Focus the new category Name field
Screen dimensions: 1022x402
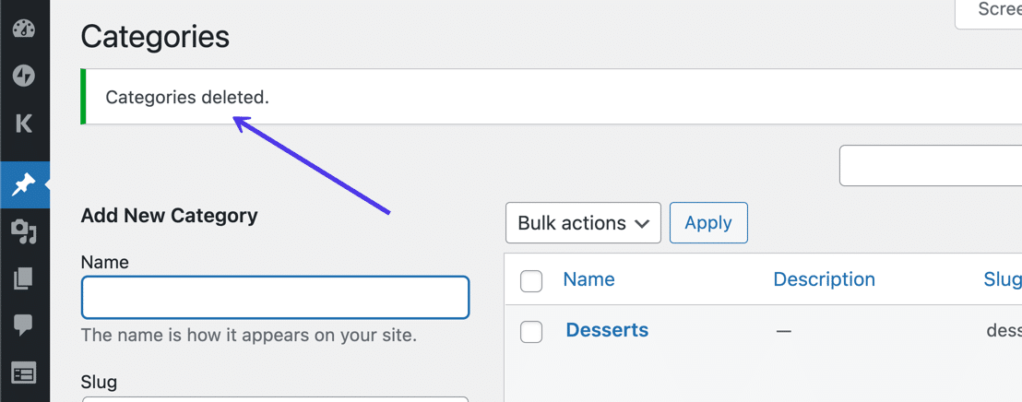275,297
